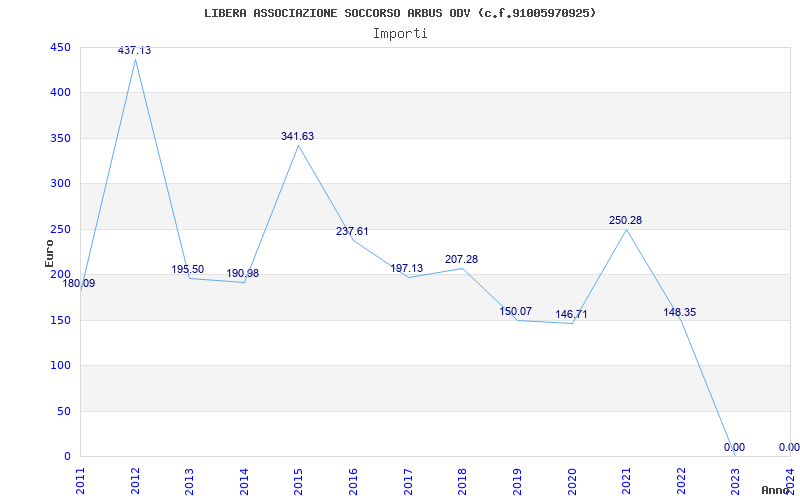This screenshot has height=500, width=800.
Task: Click the 195.50 value label
Action: (x=187, y=269)
